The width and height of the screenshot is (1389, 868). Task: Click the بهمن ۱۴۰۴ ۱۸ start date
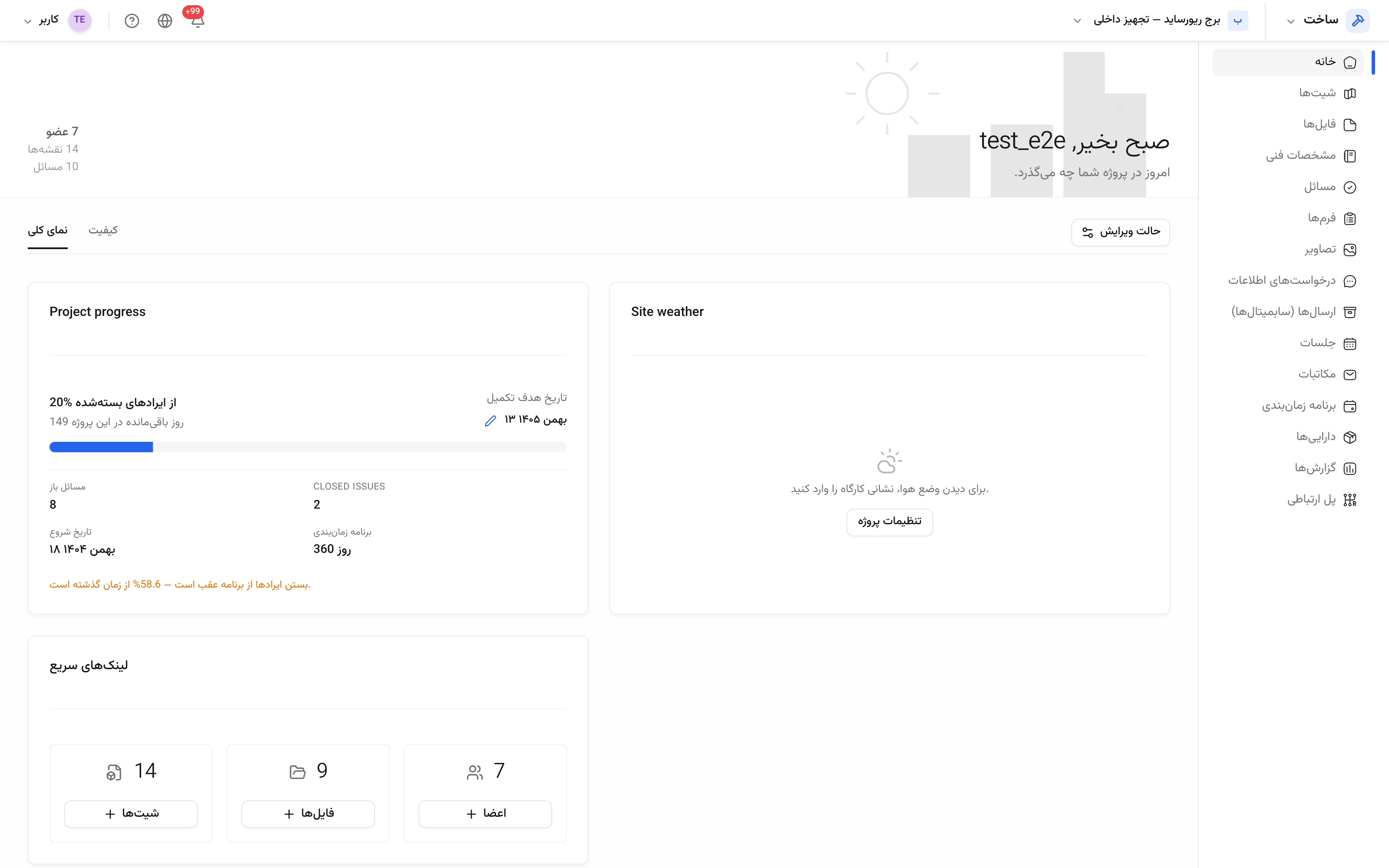click(82, 549)
